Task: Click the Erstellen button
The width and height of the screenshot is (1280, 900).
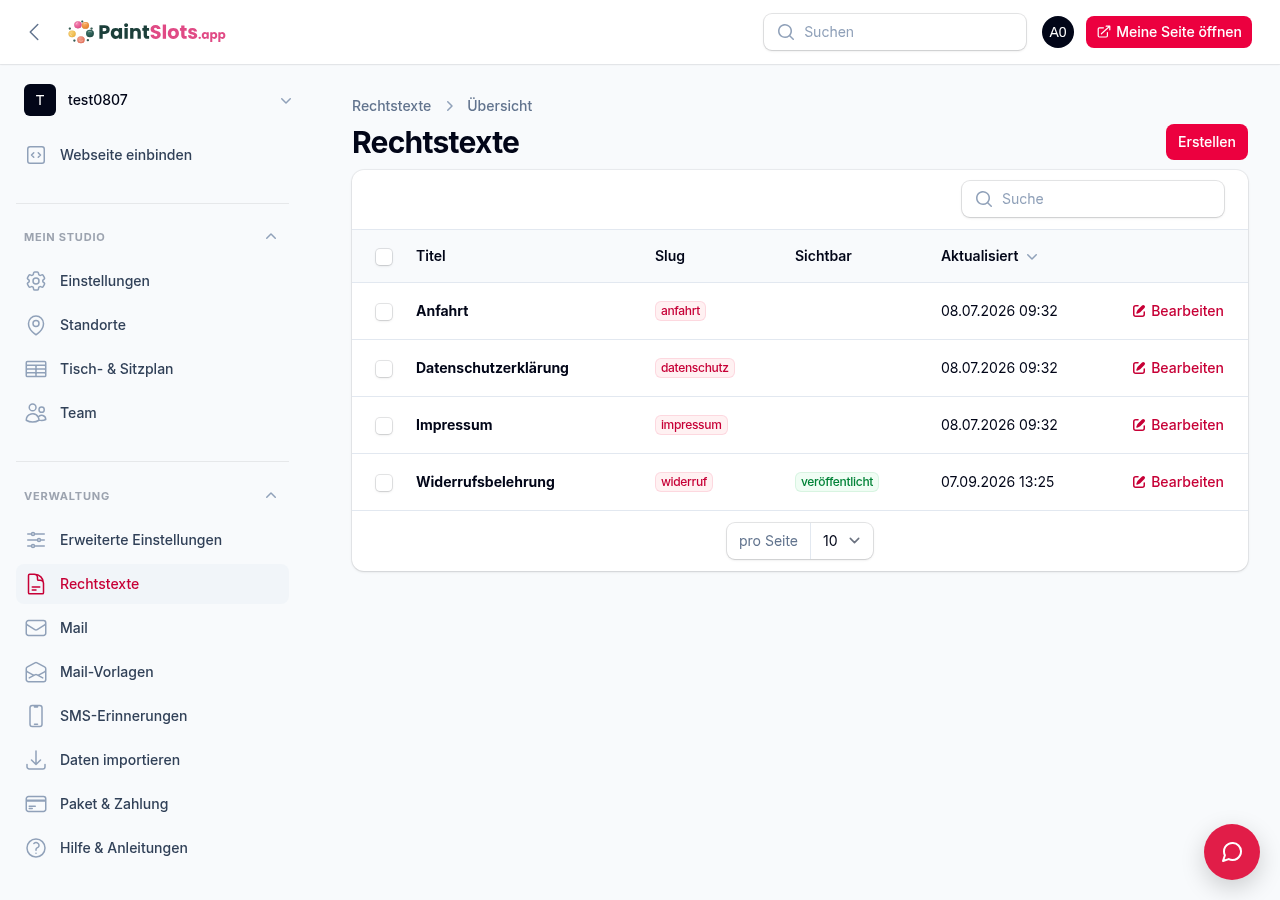Action: tap(1207, 142)
